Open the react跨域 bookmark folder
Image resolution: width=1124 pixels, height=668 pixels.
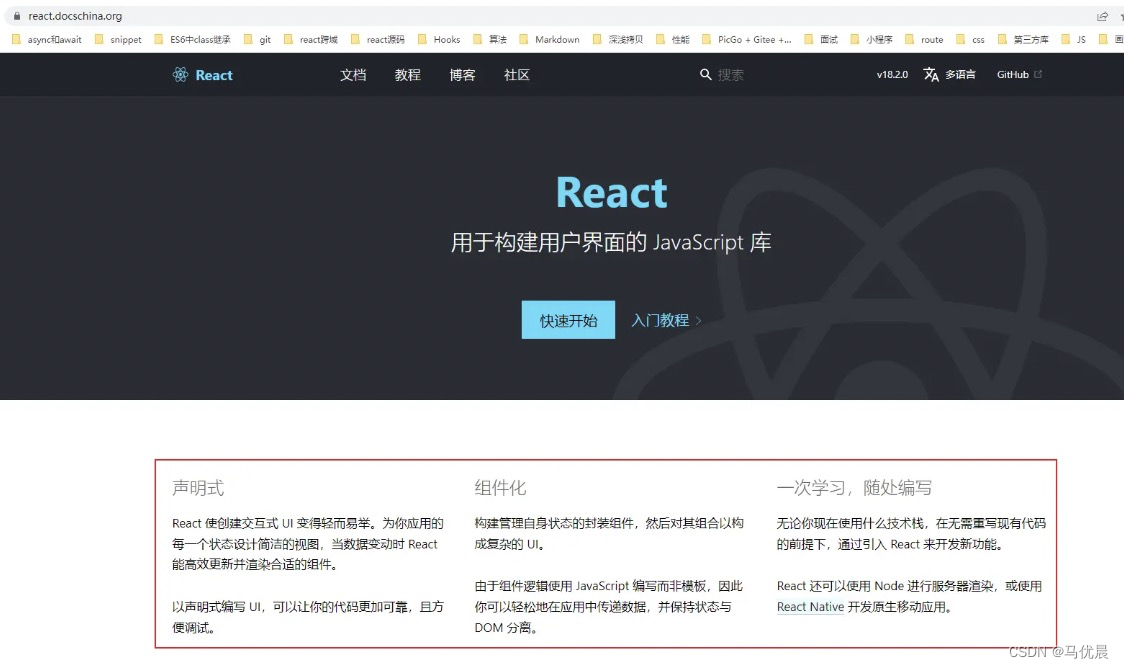tap(310, 39)
